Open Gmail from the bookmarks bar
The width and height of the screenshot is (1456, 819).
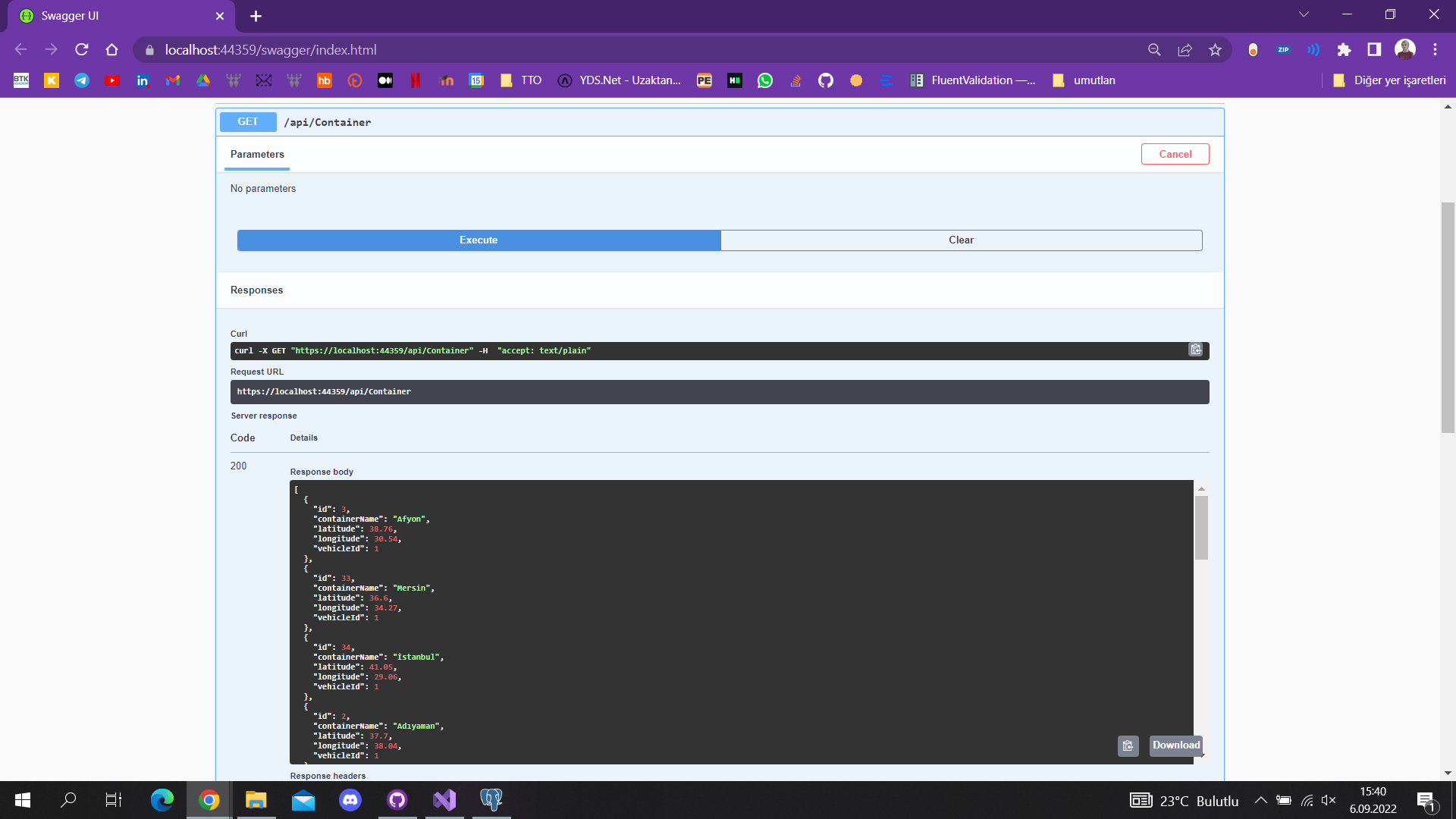click(x=173, y=80)
